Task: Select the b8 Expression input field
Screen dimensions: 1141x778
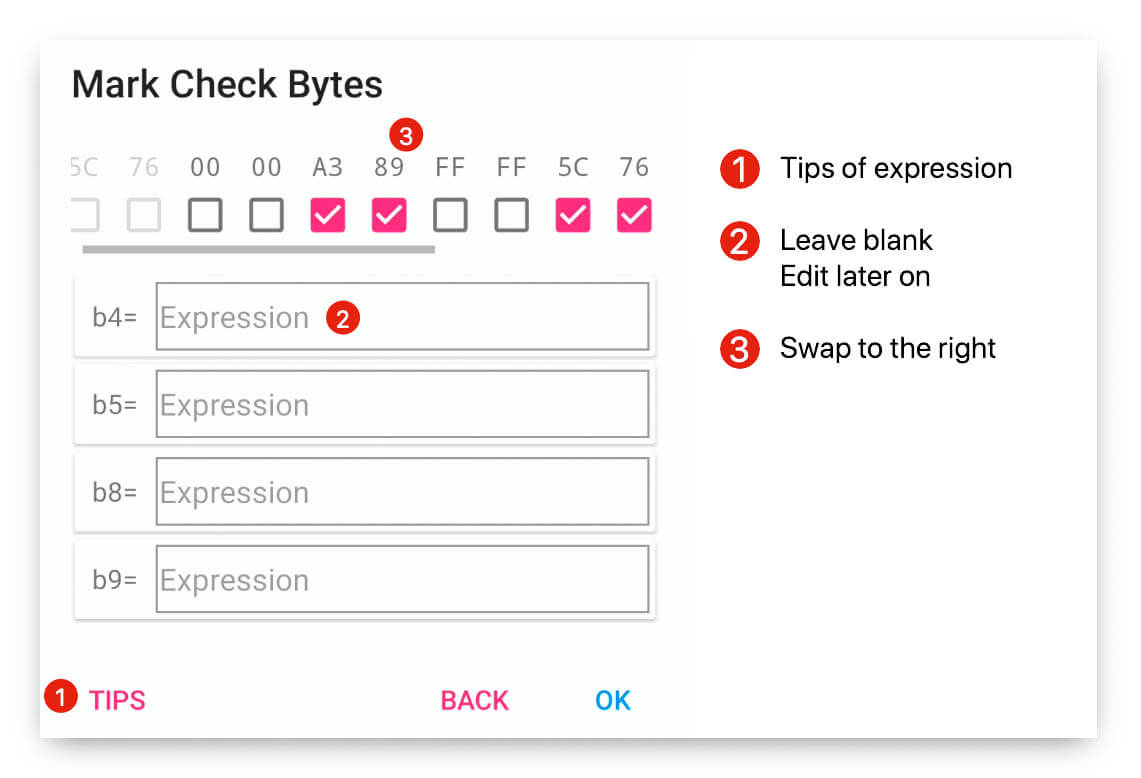Action: click(x=402, y=492)
